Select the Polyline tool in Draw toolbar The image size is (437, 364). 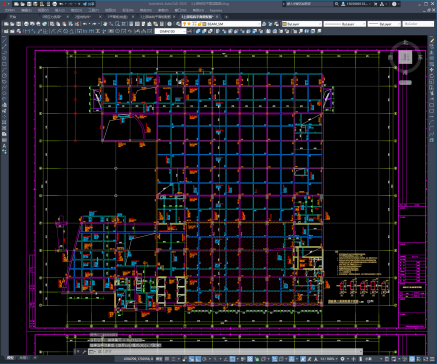click(x=4, y=52)
